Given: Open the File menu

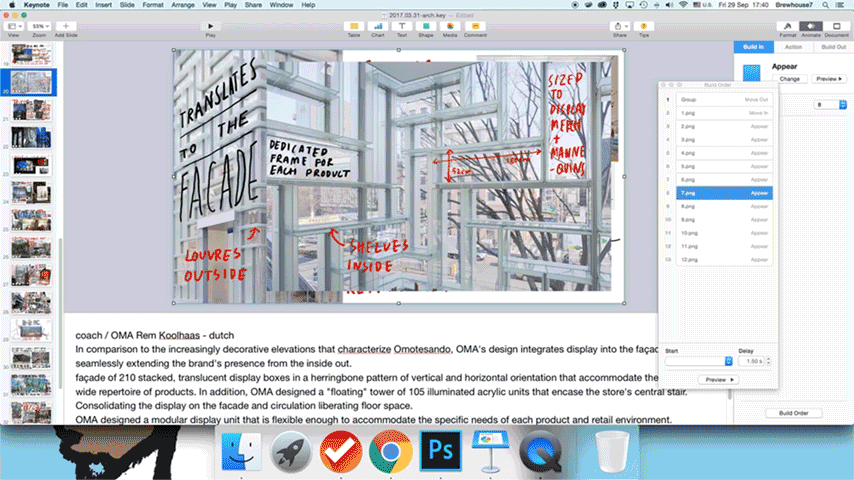Looking at the screenshot, I should click(x=63, y=5).
